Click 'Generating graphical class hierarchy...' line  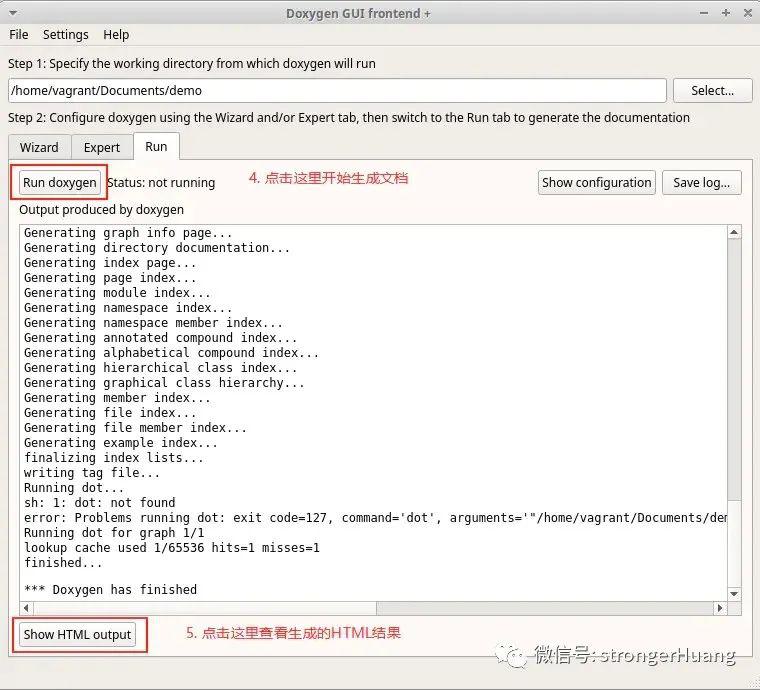164,382
